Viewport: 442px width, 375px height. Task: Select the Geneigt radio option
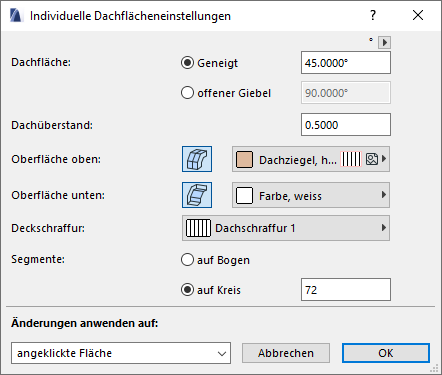(187, 63)
